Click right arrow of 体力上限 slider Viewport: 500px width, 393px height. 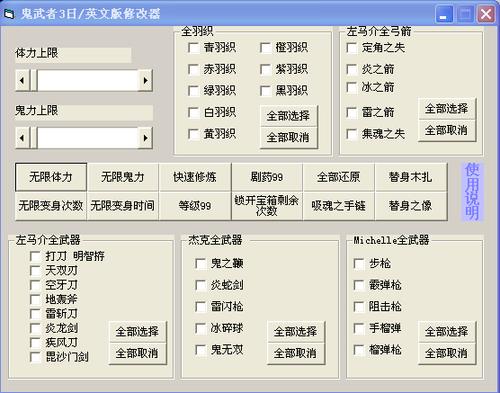(x=145, y=80)
